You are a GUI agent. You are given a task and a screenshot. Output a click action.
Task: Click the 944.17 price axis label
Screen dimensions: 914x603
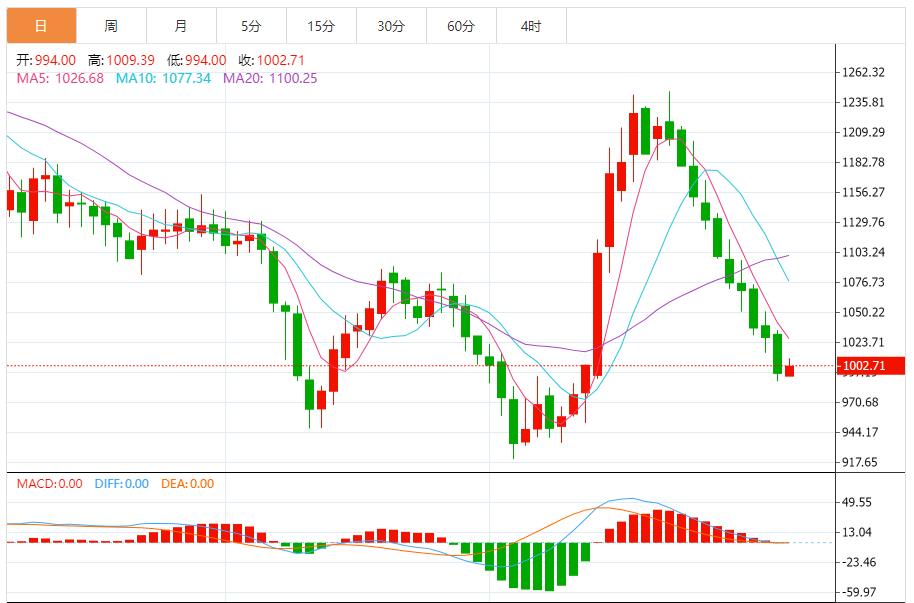pos(860,432)
